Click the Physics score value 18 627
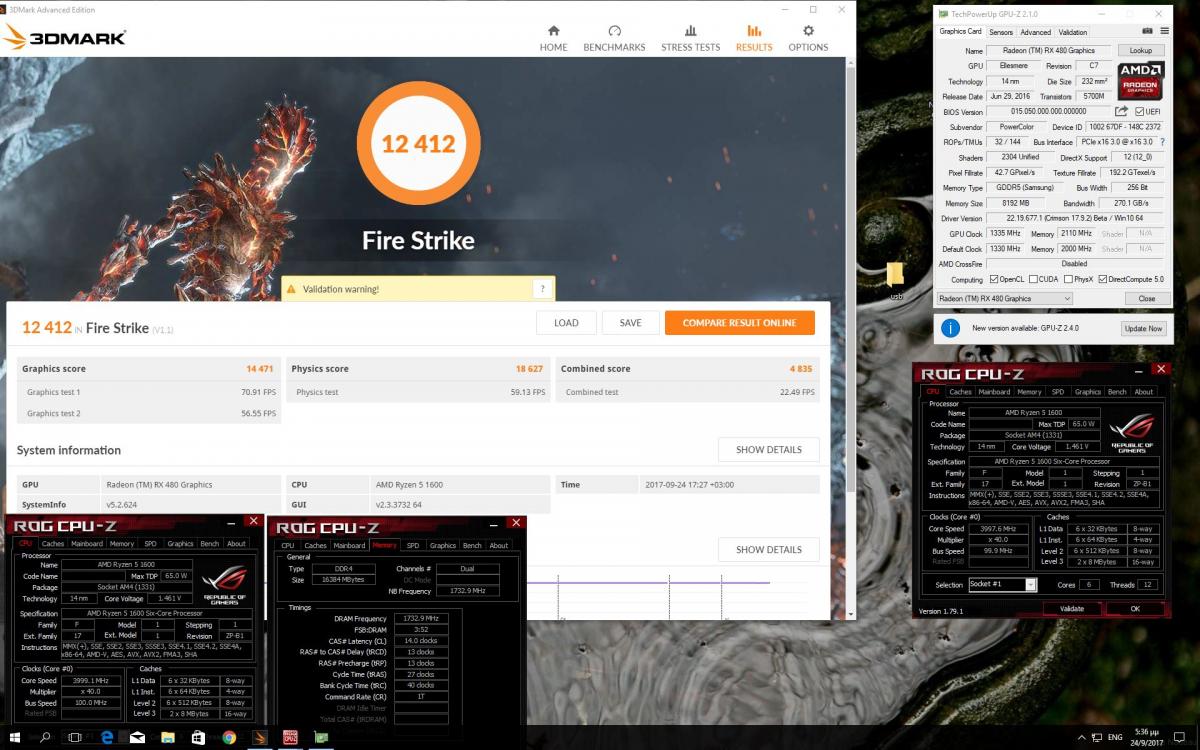 [530, 369]
